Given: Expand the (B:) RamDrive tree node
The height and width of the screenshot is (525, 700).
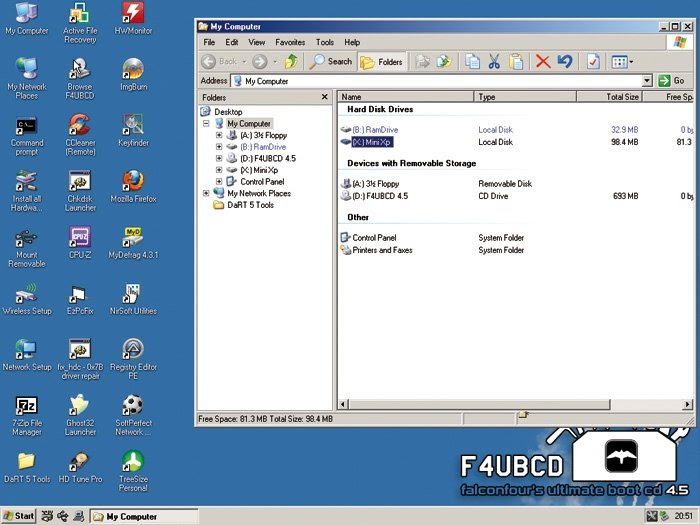Looking at the screenshot, I should pyautogui.click(x=219, y=147).
